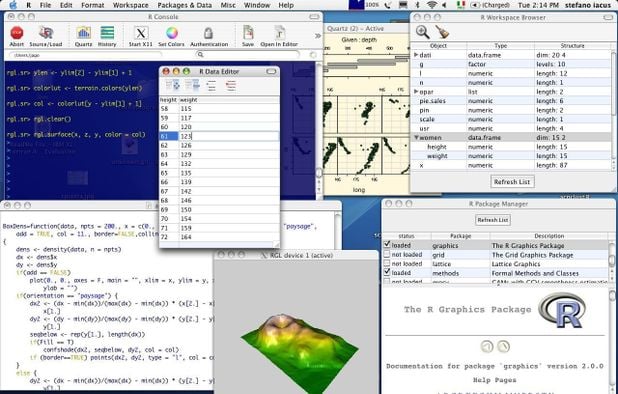This screenshot has width=618, height=394.
Task: Click the red Abort stop icon
Action: click(x=17, y=33)
